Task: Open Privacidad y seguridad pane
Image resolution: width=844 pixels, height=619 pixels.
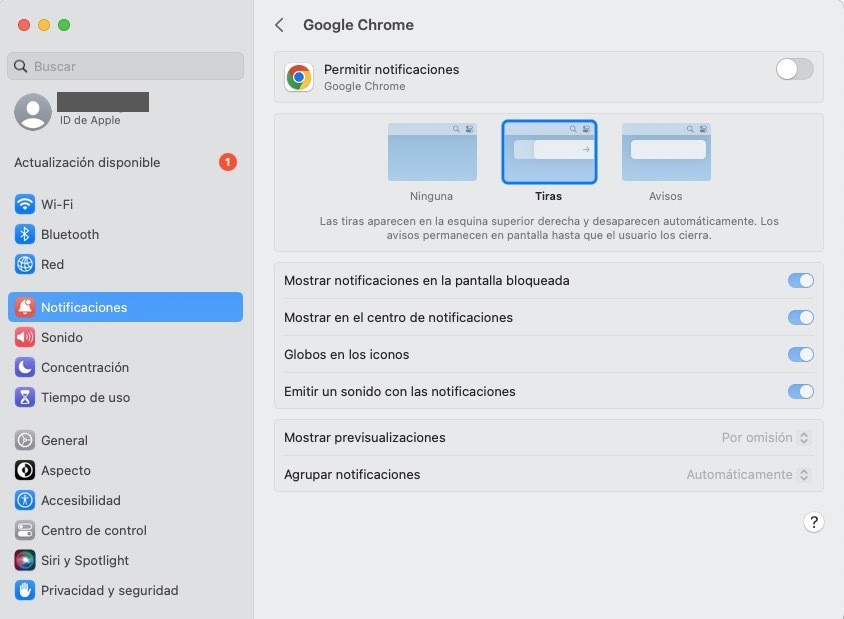Action: pyautogui.click(x=125, y=590)
